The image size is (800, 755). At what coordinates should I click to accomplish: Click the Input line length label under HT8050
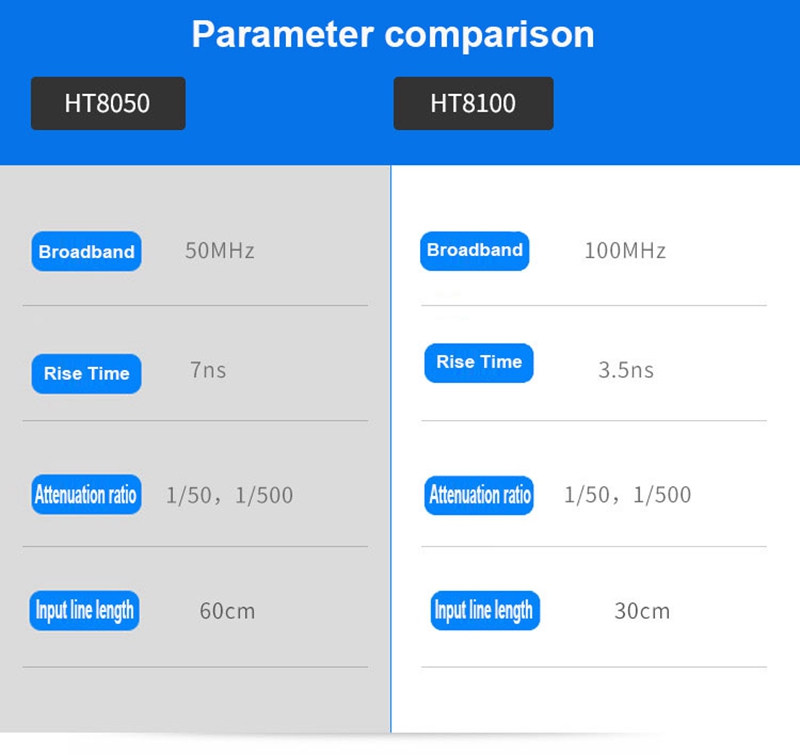pos(84,610)
